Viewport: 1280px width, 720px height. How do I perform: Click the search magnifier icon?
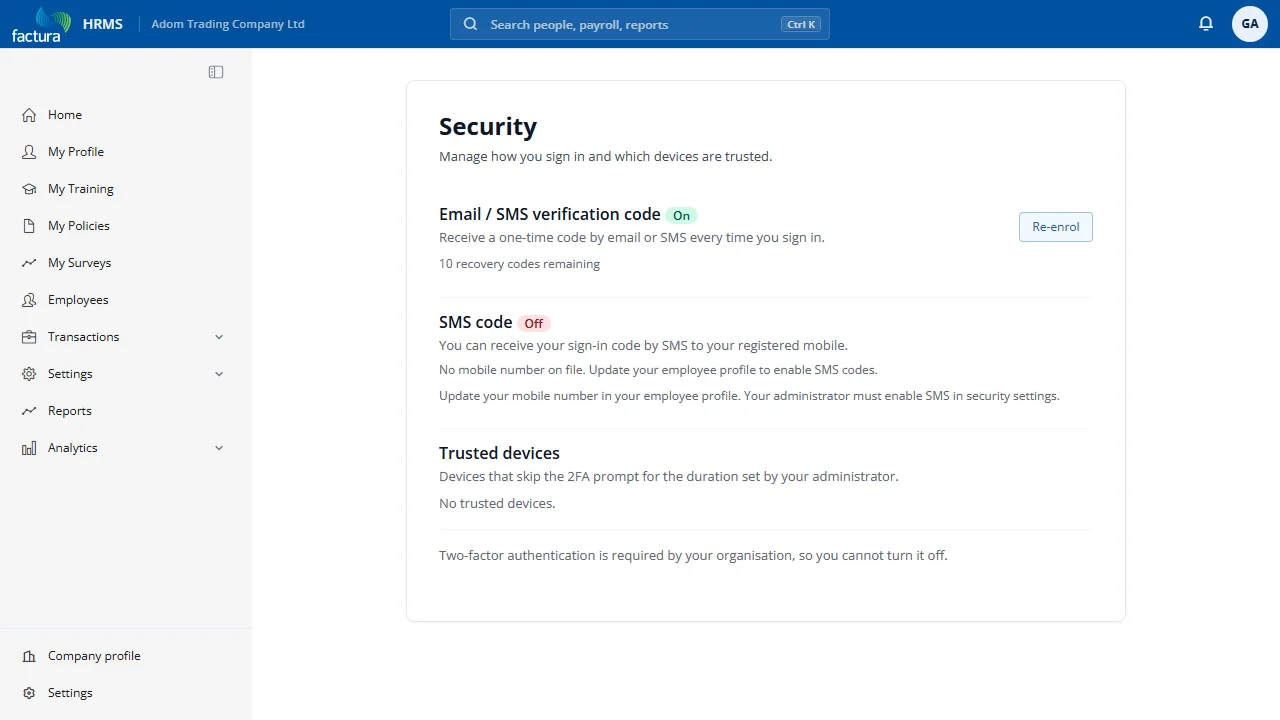pyautogui.click(x=470, y=24)
